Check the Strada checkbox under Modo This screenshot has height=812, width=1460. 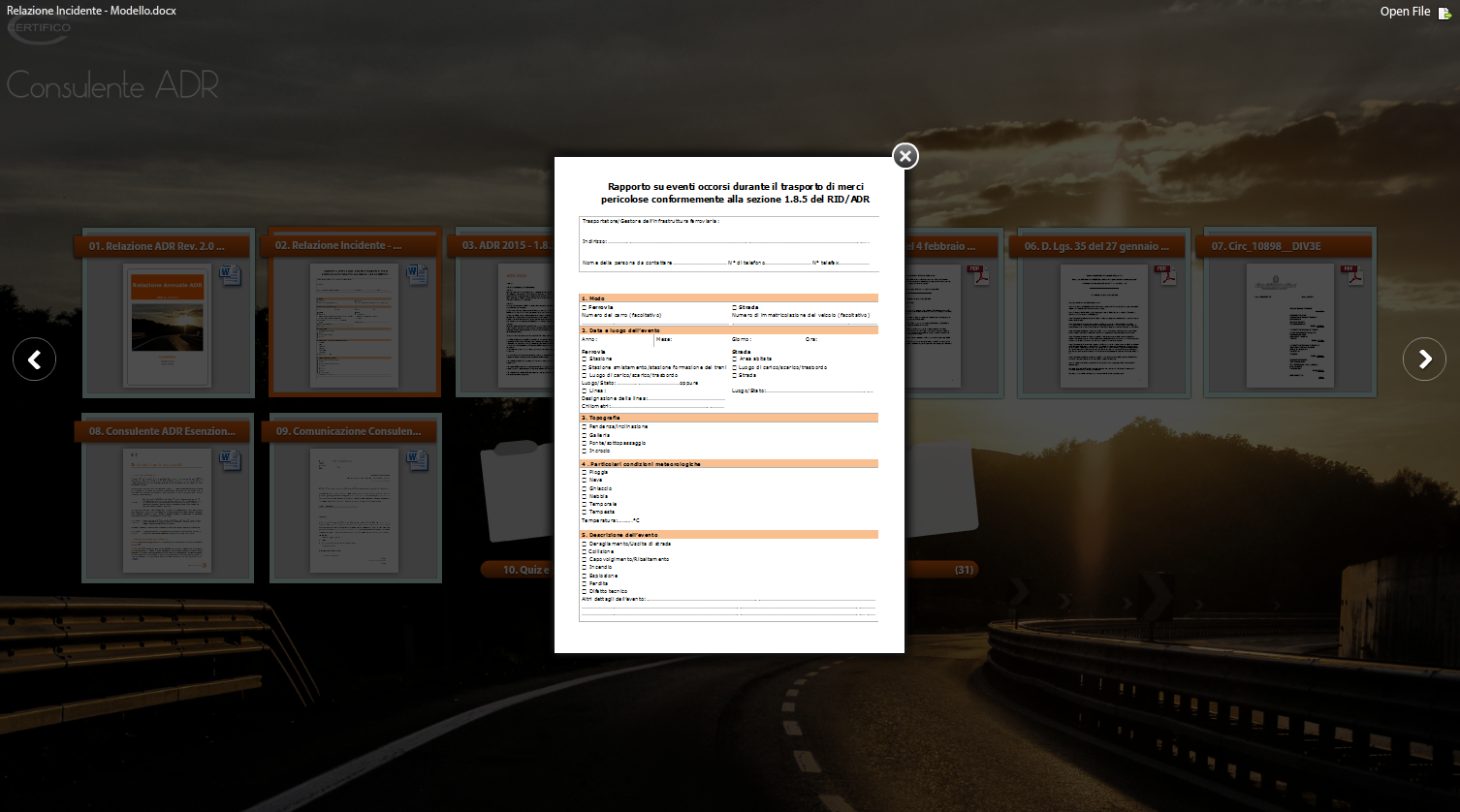click(734, 307)
